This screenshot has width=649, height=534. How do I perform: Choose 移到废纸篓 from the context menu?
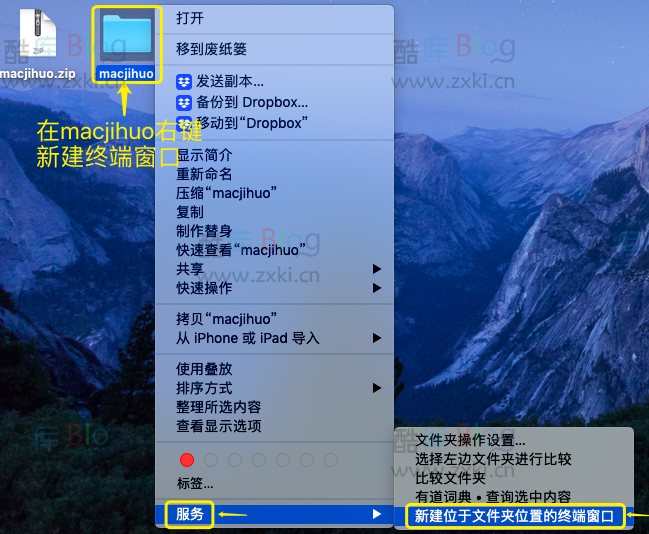pos(274,49)
